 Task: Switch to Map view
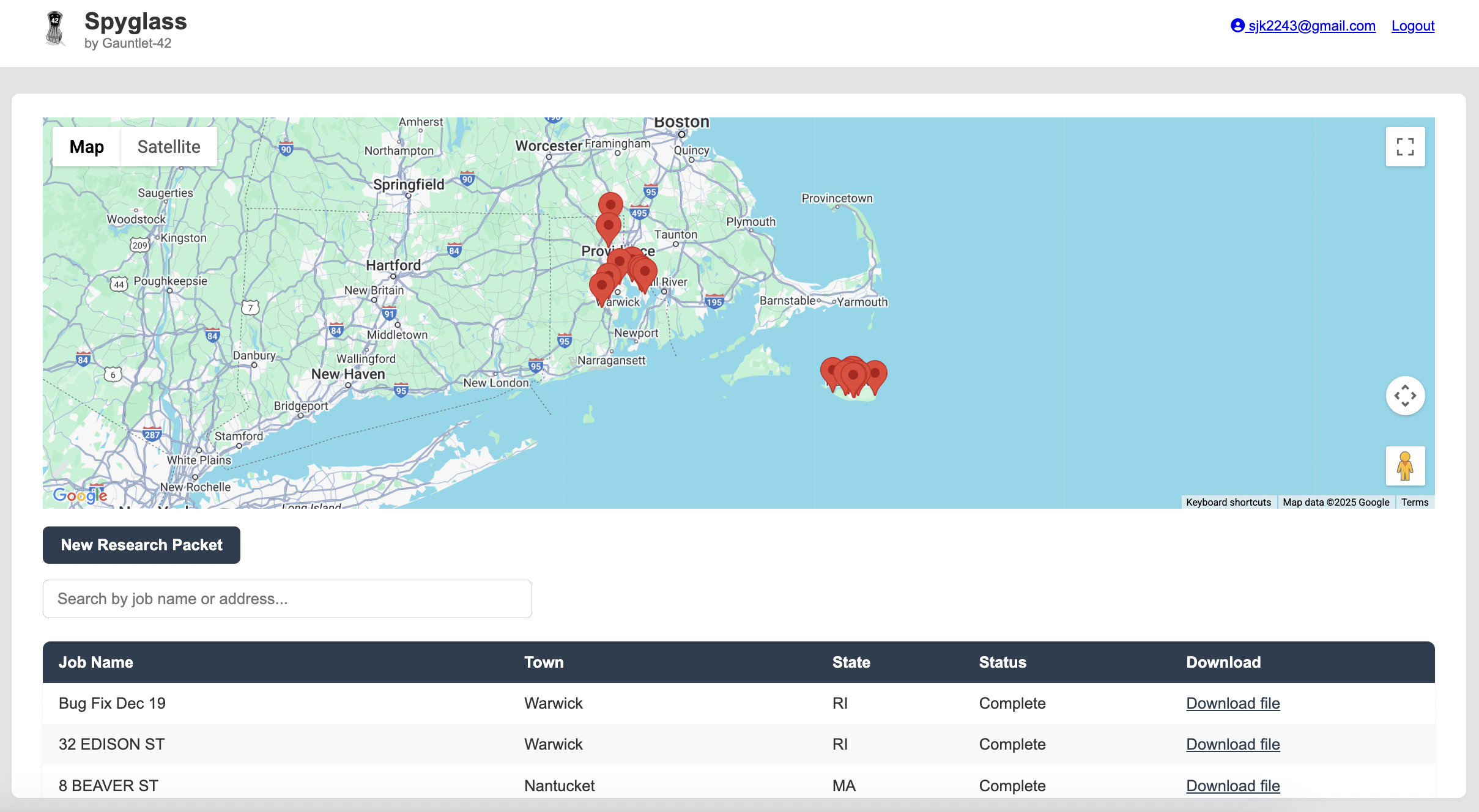pos(86,146)
